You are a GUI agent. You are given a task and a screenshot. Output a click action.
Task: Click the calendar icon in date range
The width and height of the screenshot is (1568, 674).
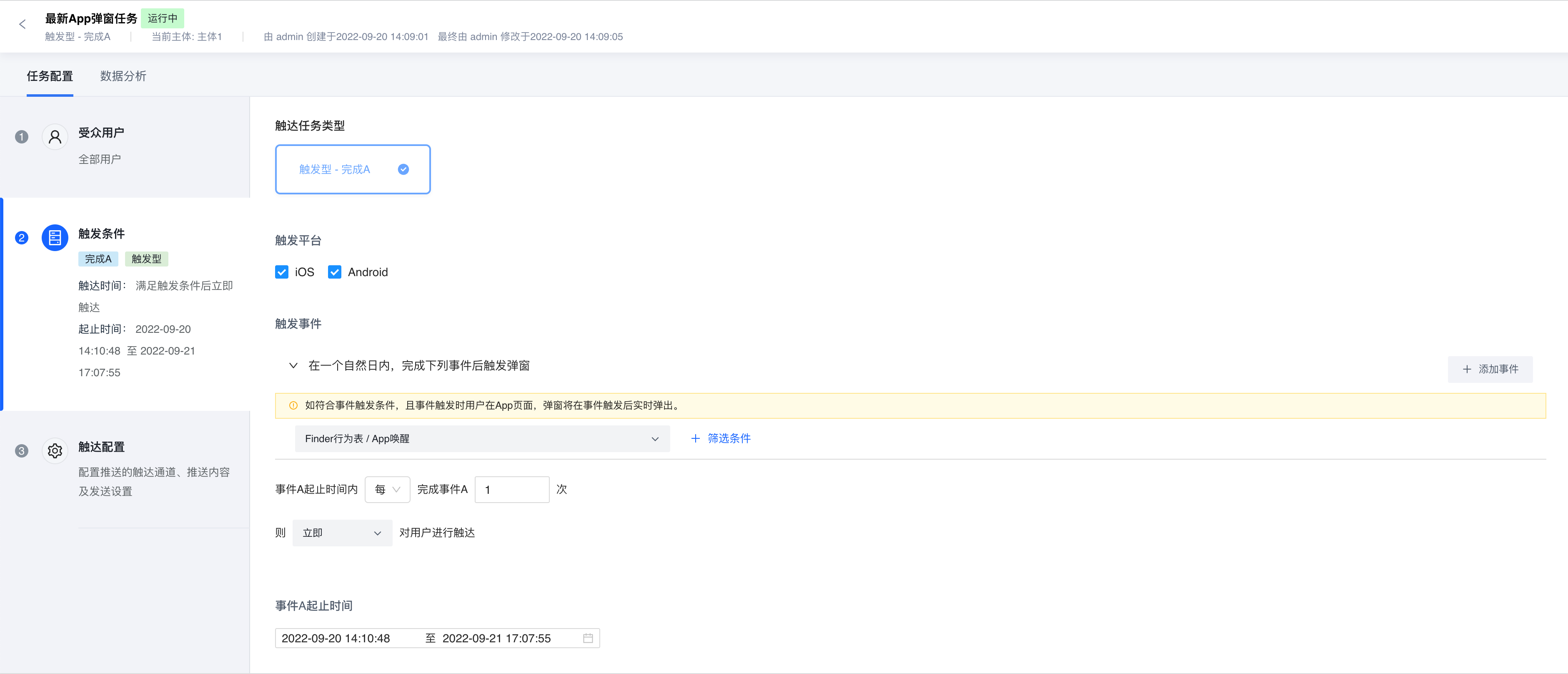pos(587,638)
